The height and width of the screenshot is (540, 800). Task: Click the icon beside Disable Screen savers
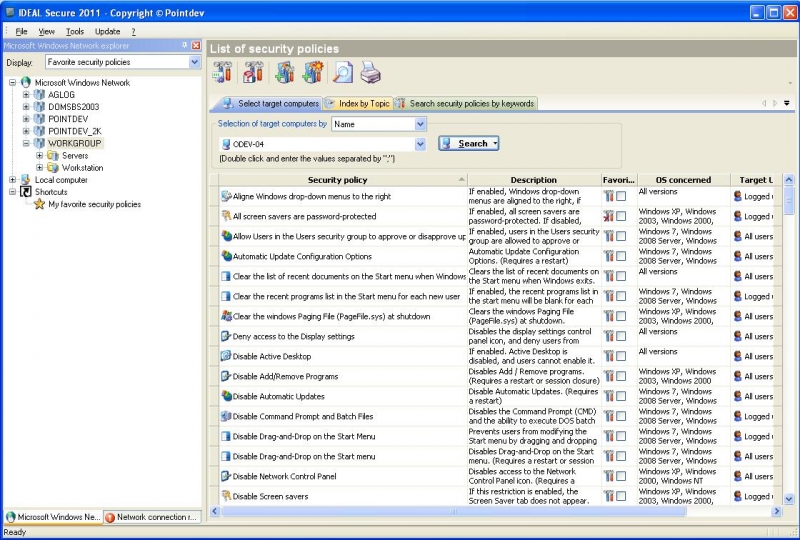pos(227,496)
